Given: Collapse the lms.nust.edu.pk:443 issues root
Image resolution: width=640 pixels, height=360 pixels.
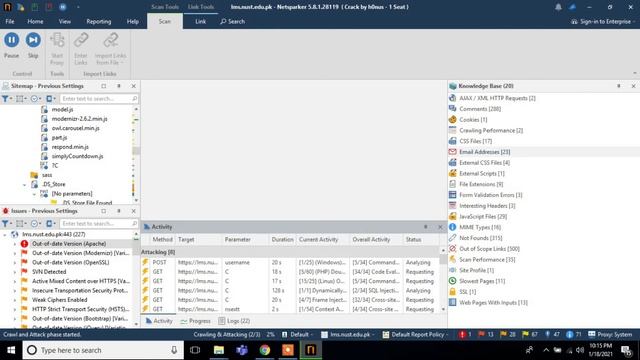Looking at the screenshot, I should click(x=5, y=235).
